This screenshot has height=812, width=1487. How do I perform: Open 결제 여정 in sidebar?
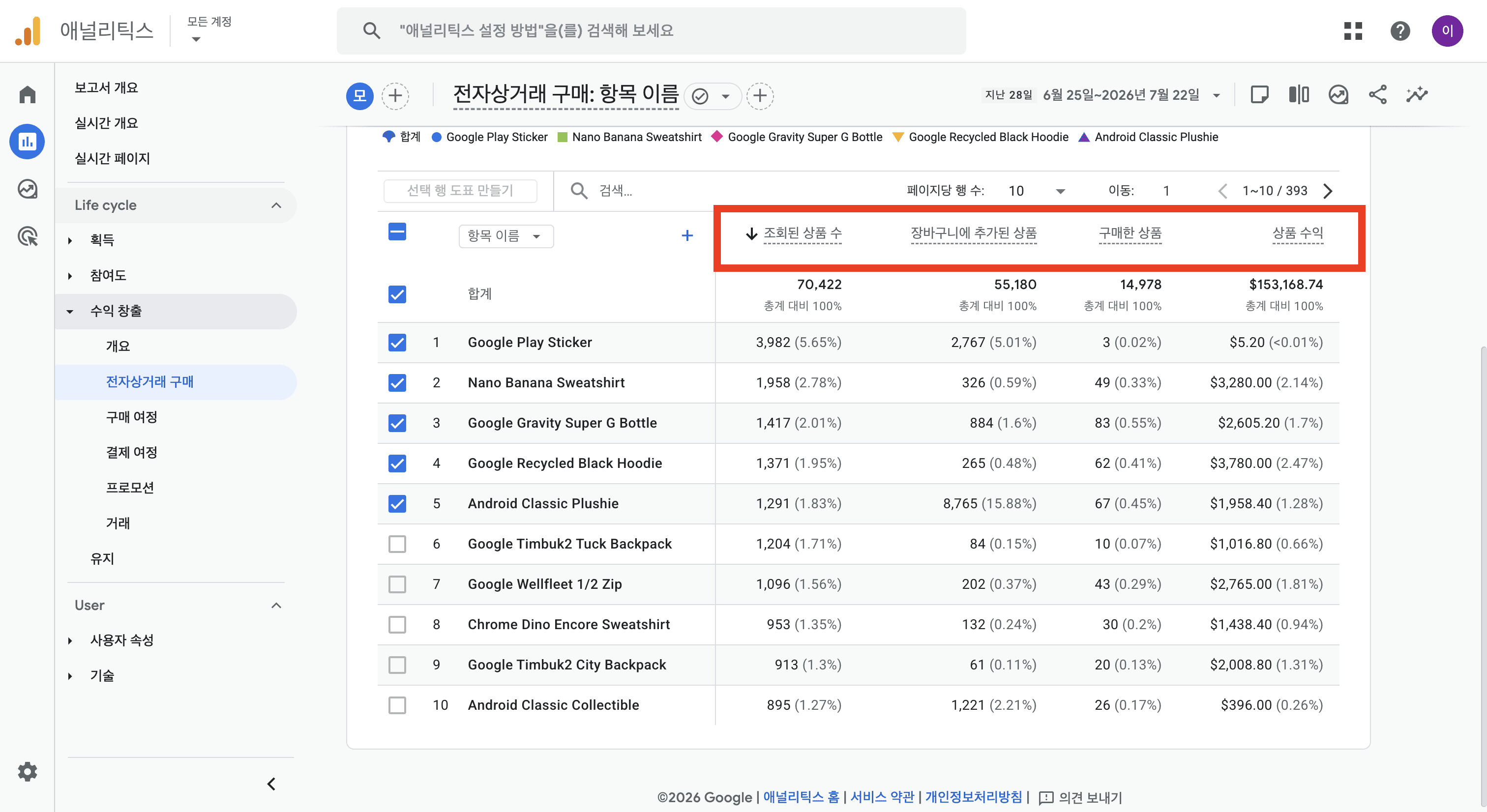(132, 453)
